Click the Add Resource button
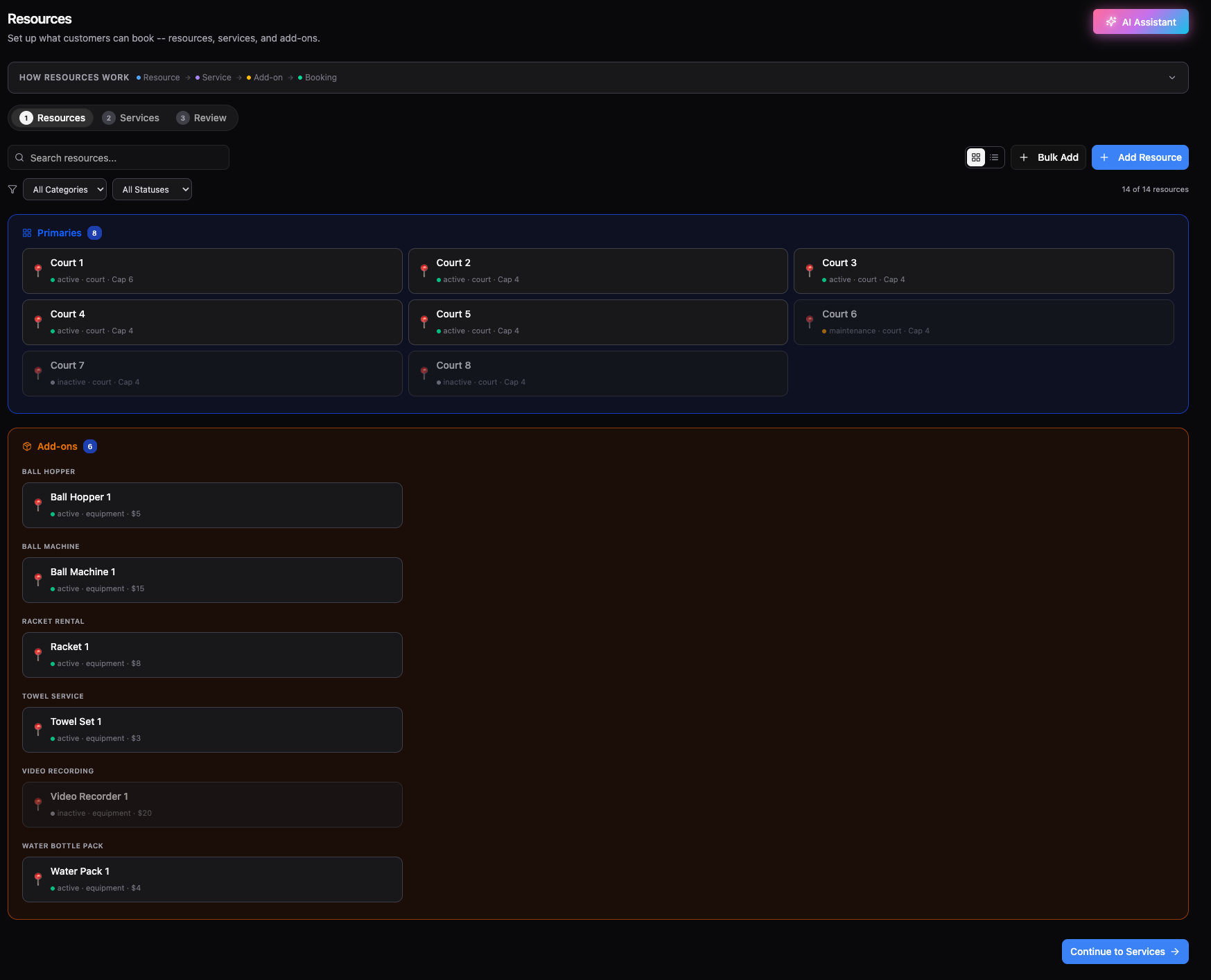Image resolution: width=1211 pixels, height=980 pixels. click(x=1140, y=157)
